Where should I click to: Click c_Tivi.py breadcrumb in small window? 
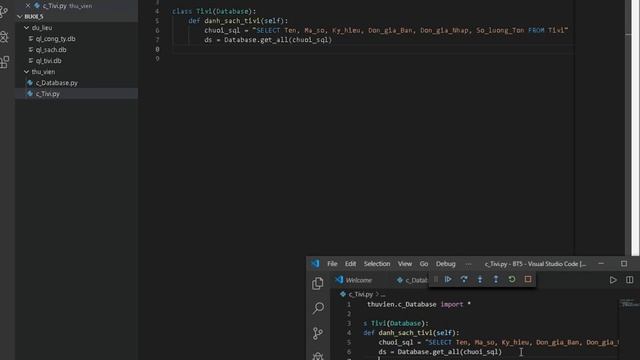click(x=361, y=294)
